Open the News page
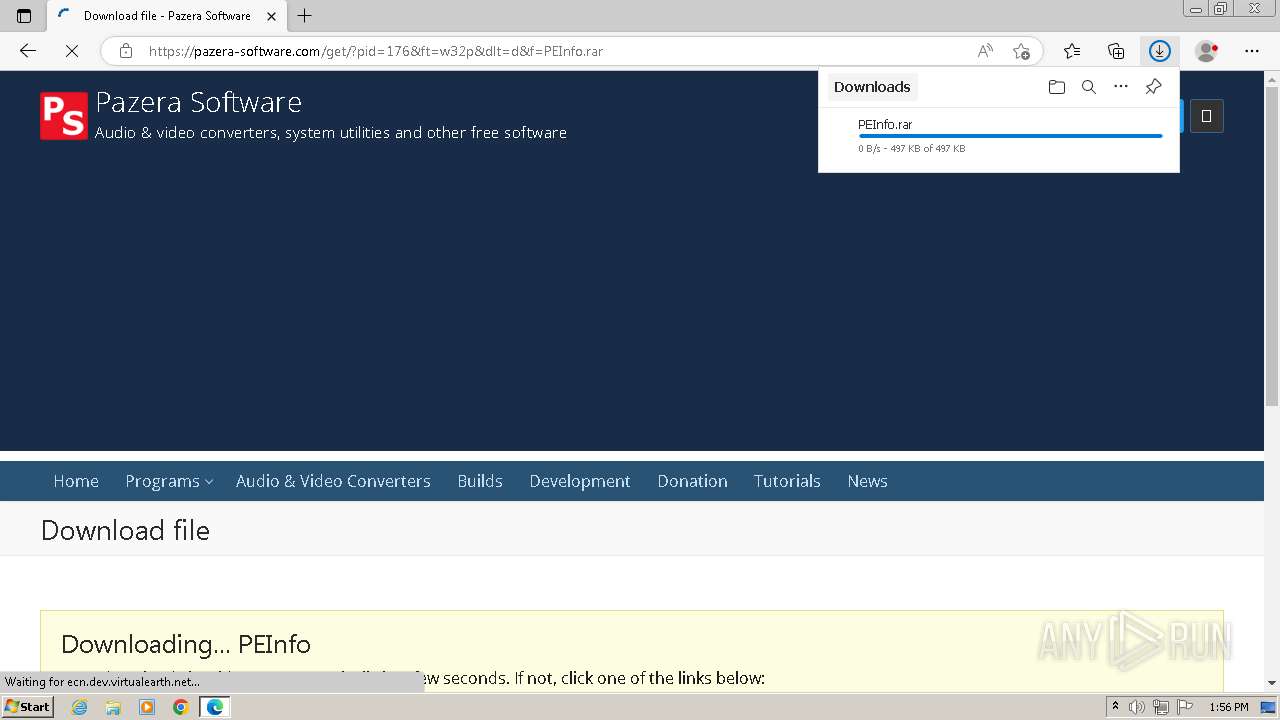Image resolution: width=1280 pixels, height=720 pixels. click(867, 481)
